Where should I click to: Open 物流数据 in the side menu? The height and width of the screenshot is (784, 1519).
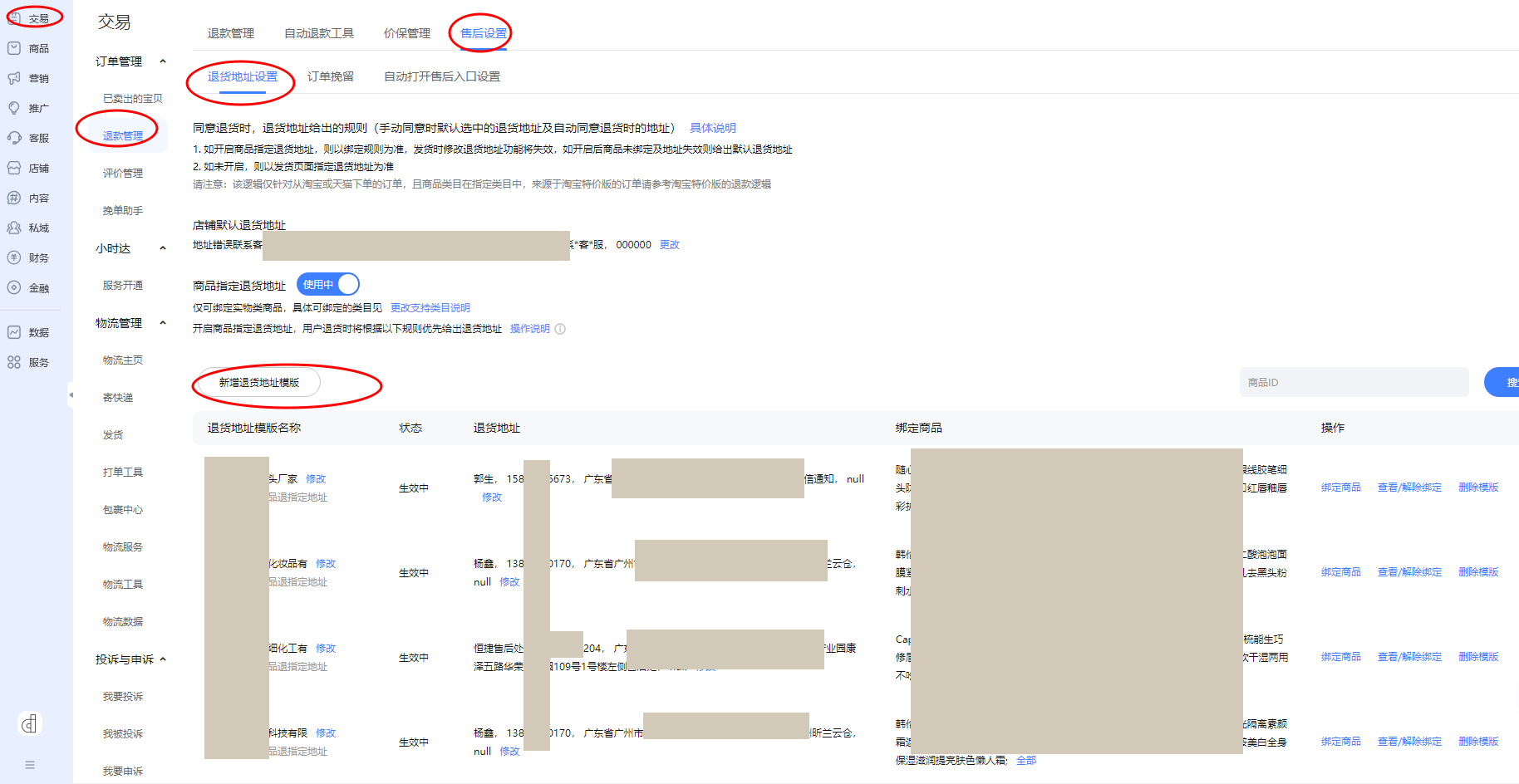click(x=123, y=622)
